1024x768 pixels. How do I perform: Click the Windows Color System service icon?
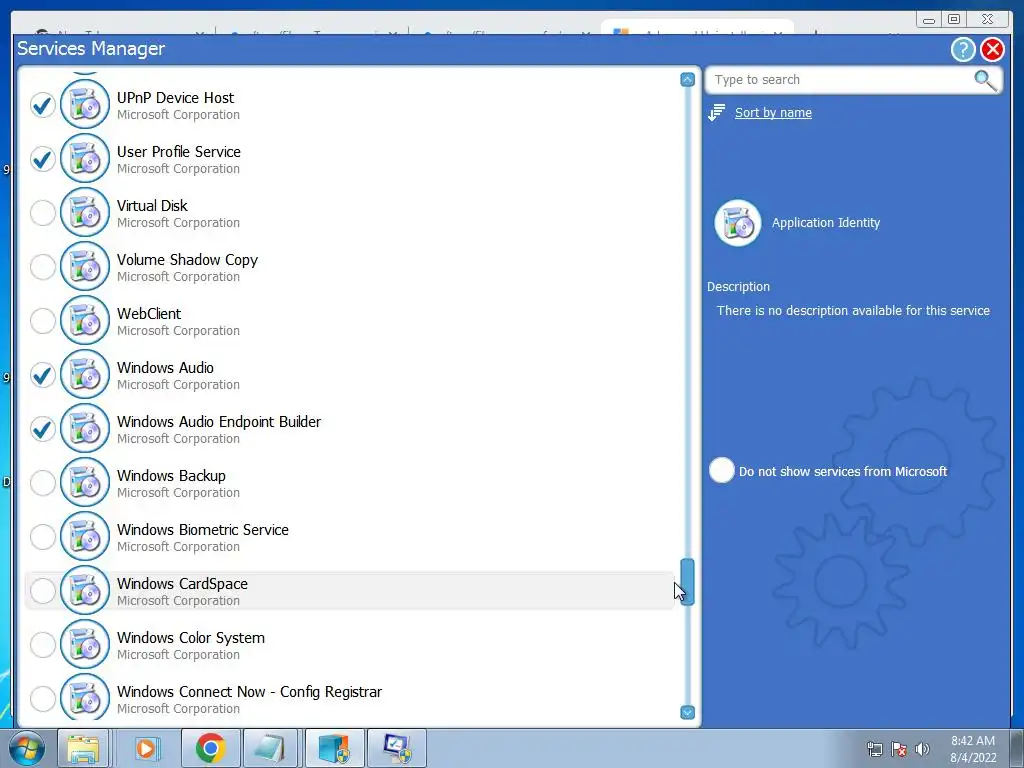[x=85, y=645]
